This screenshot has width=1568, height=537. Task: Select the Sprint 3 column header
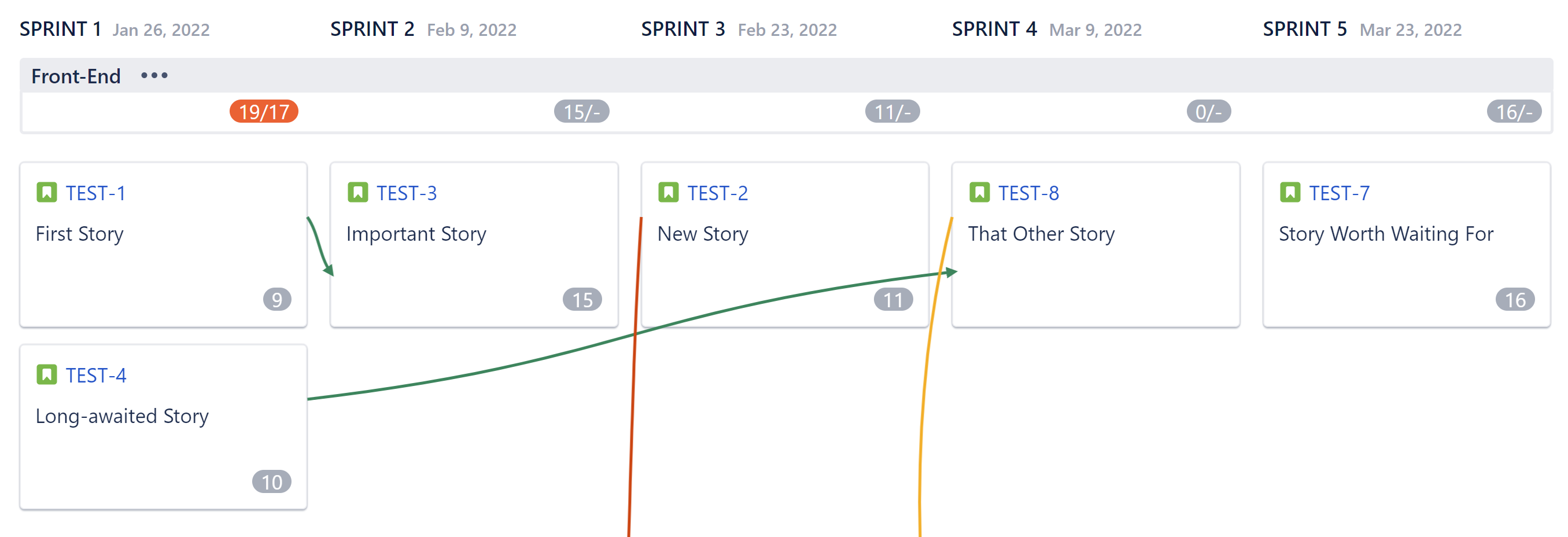(682, 28)
